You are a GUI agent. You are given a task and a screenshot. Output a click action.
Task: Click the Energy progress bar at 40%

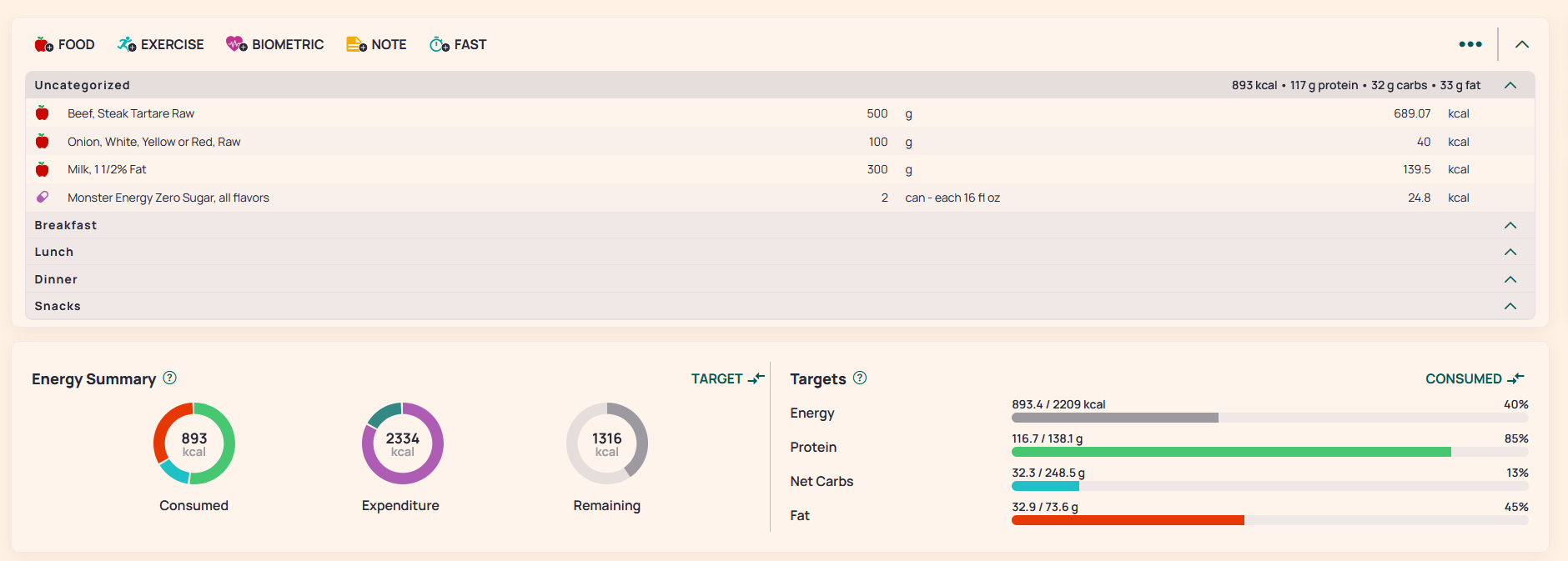click(x=1269, y=418)
